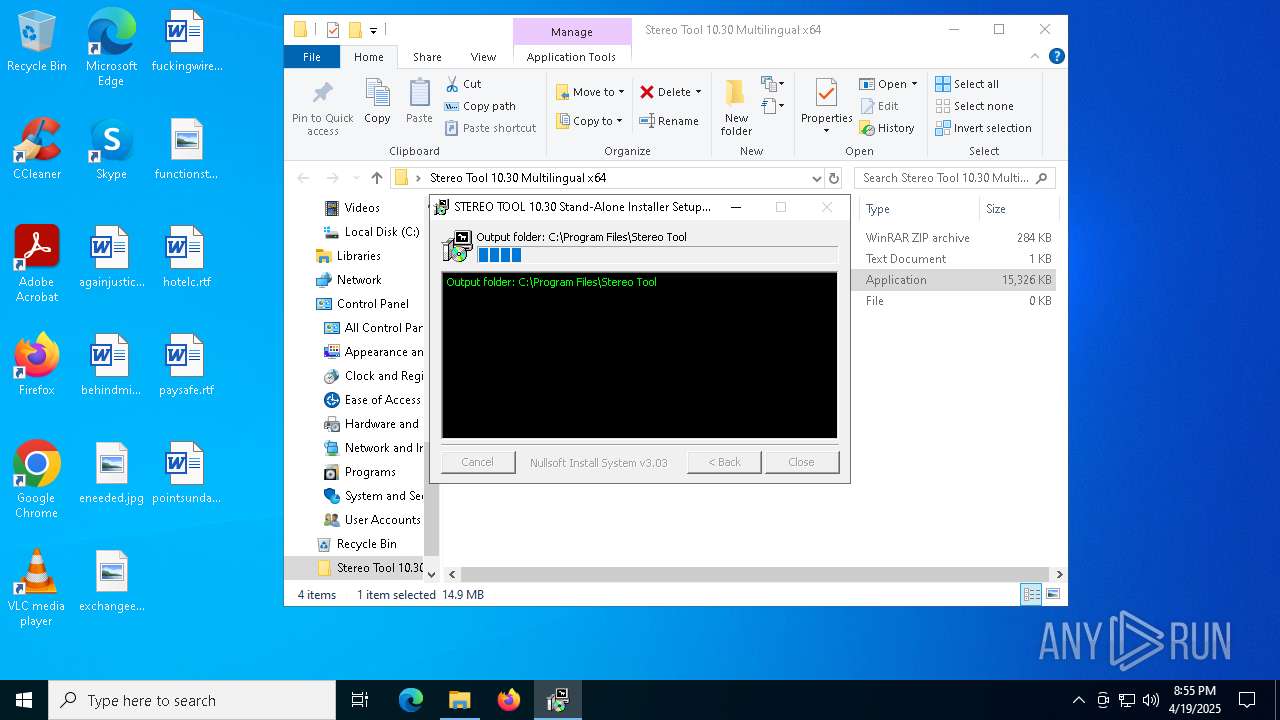Switch to the Share ribbon tab
The height and width of the screenshot is (720, 1280).
coord(427,57)
